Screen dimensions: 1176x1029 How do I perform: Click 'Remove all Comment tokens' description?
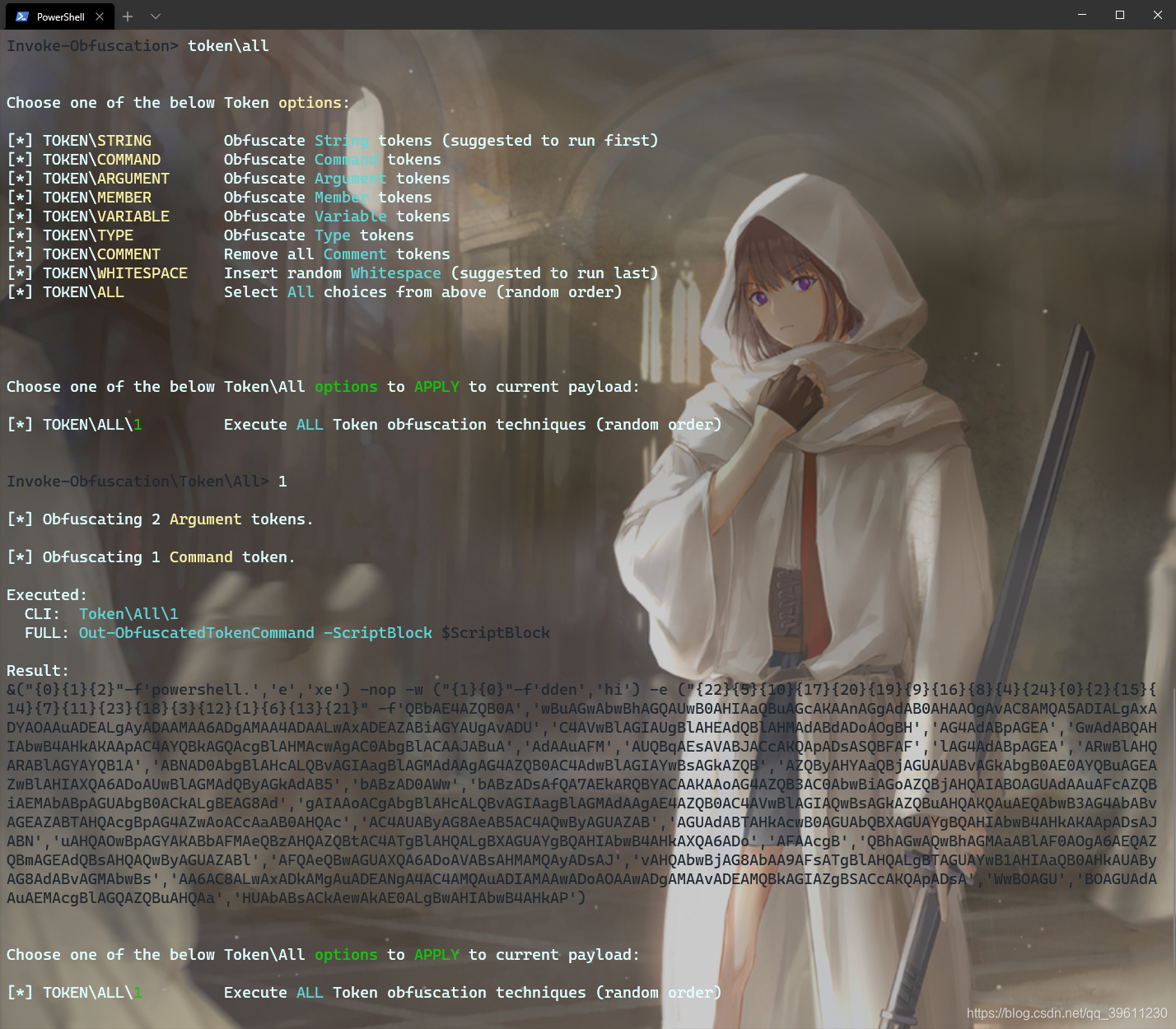tap(337, 254)
